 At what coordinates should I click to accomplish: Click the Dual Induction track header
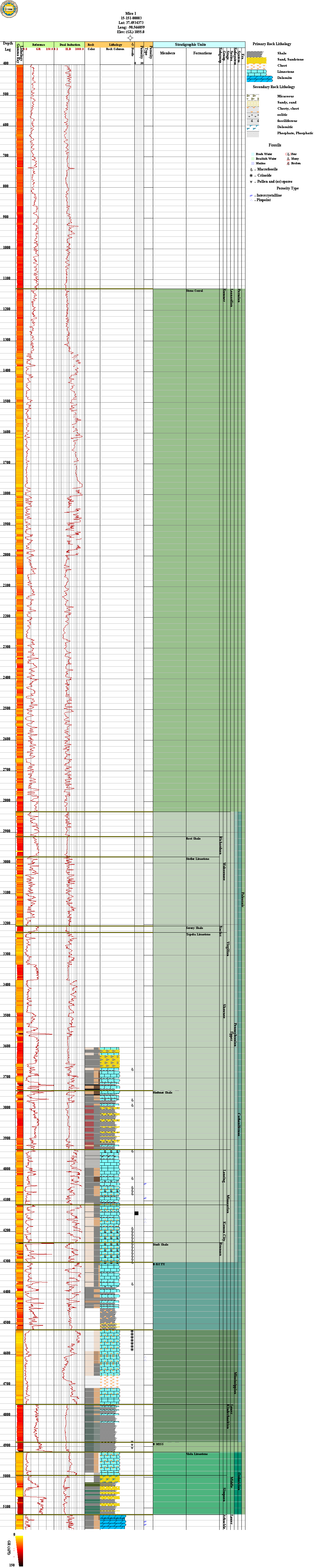pos(70,45)
